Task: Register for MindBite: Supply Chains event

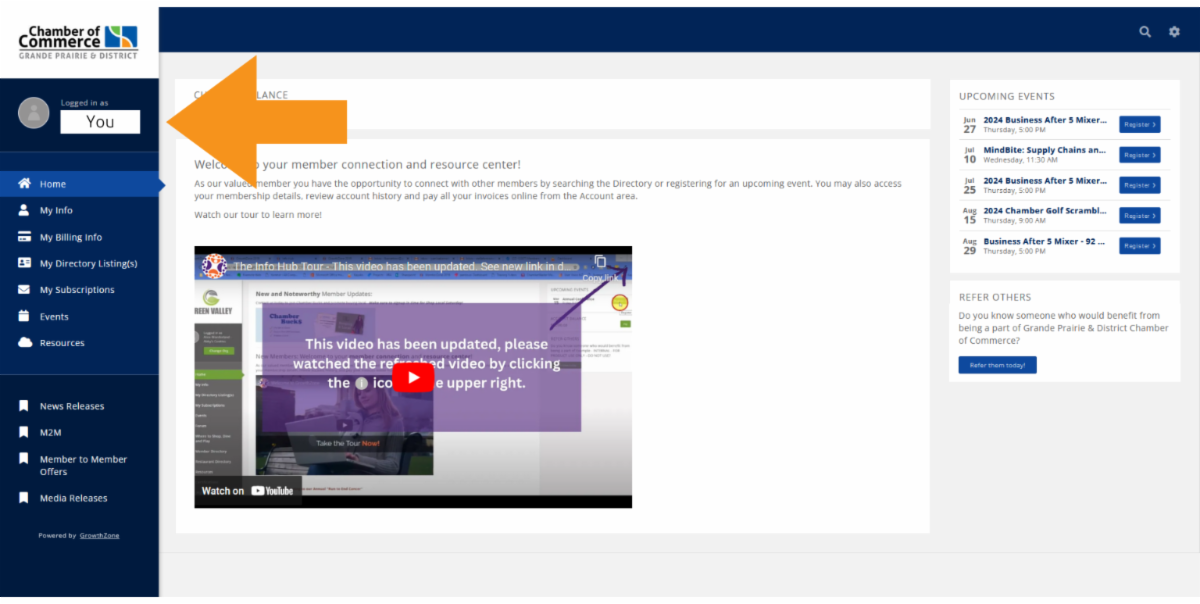Action: 1139,155
